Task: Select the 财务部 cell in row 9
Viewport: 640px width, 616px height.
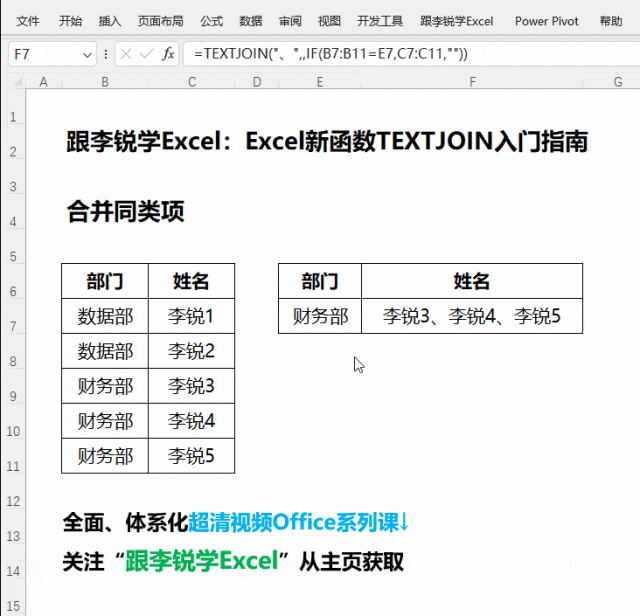Action: (x=105, y=386)
